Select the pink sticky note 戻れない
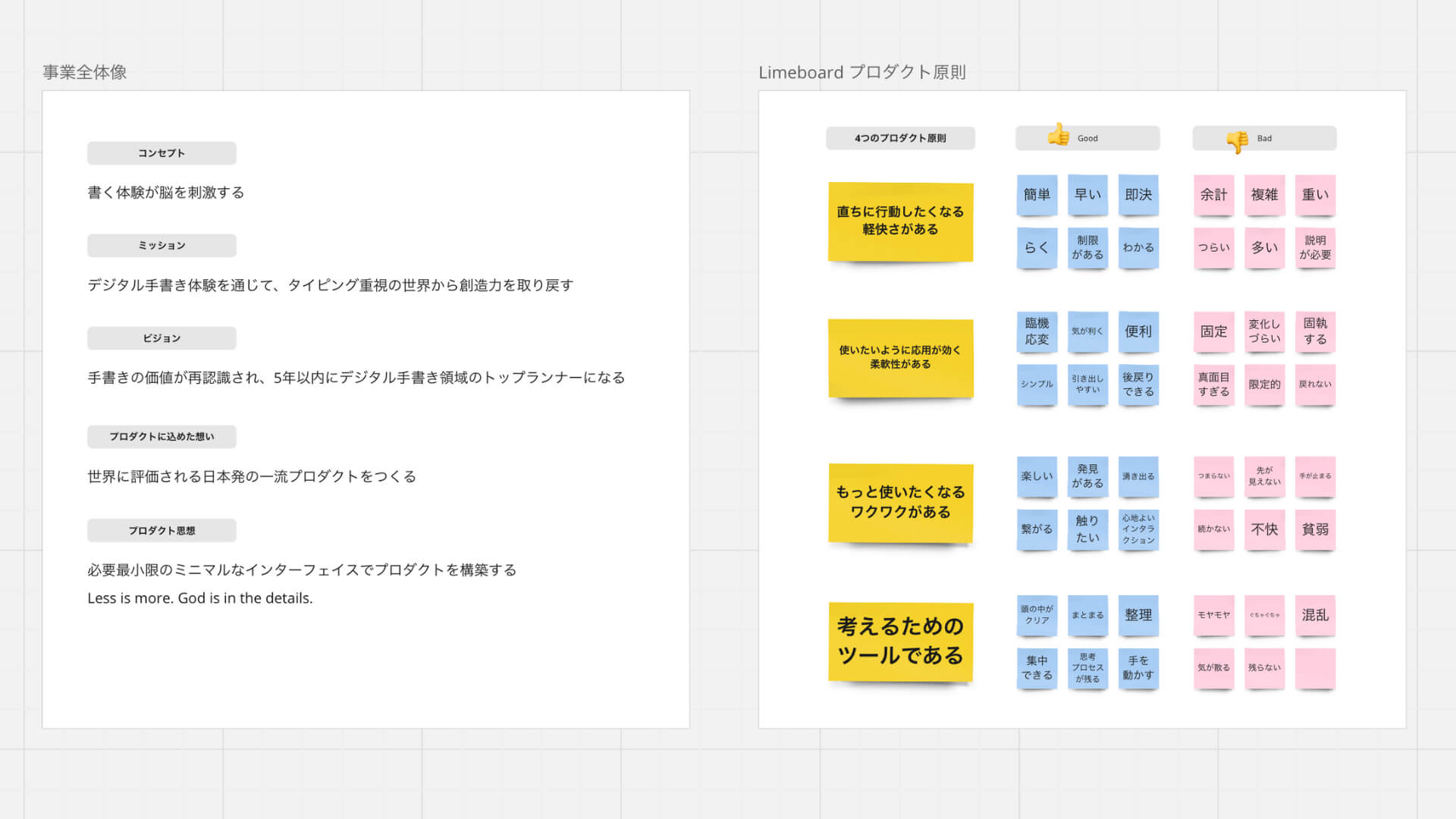This screenshot has width=1456, height=819. tap(1316, 384)
